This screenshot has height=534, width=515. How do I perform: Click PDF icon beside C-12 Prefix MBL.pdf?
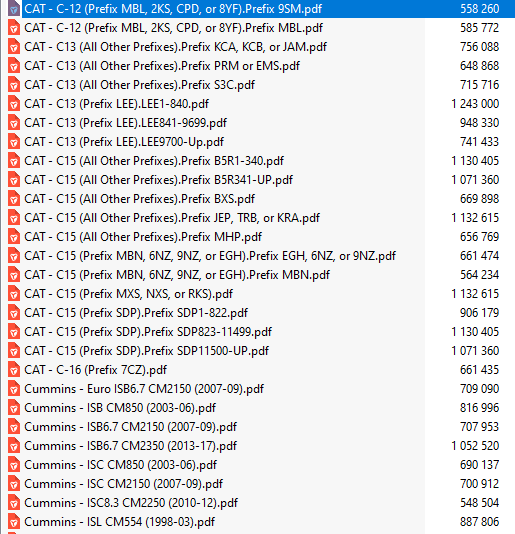(14, 28)
